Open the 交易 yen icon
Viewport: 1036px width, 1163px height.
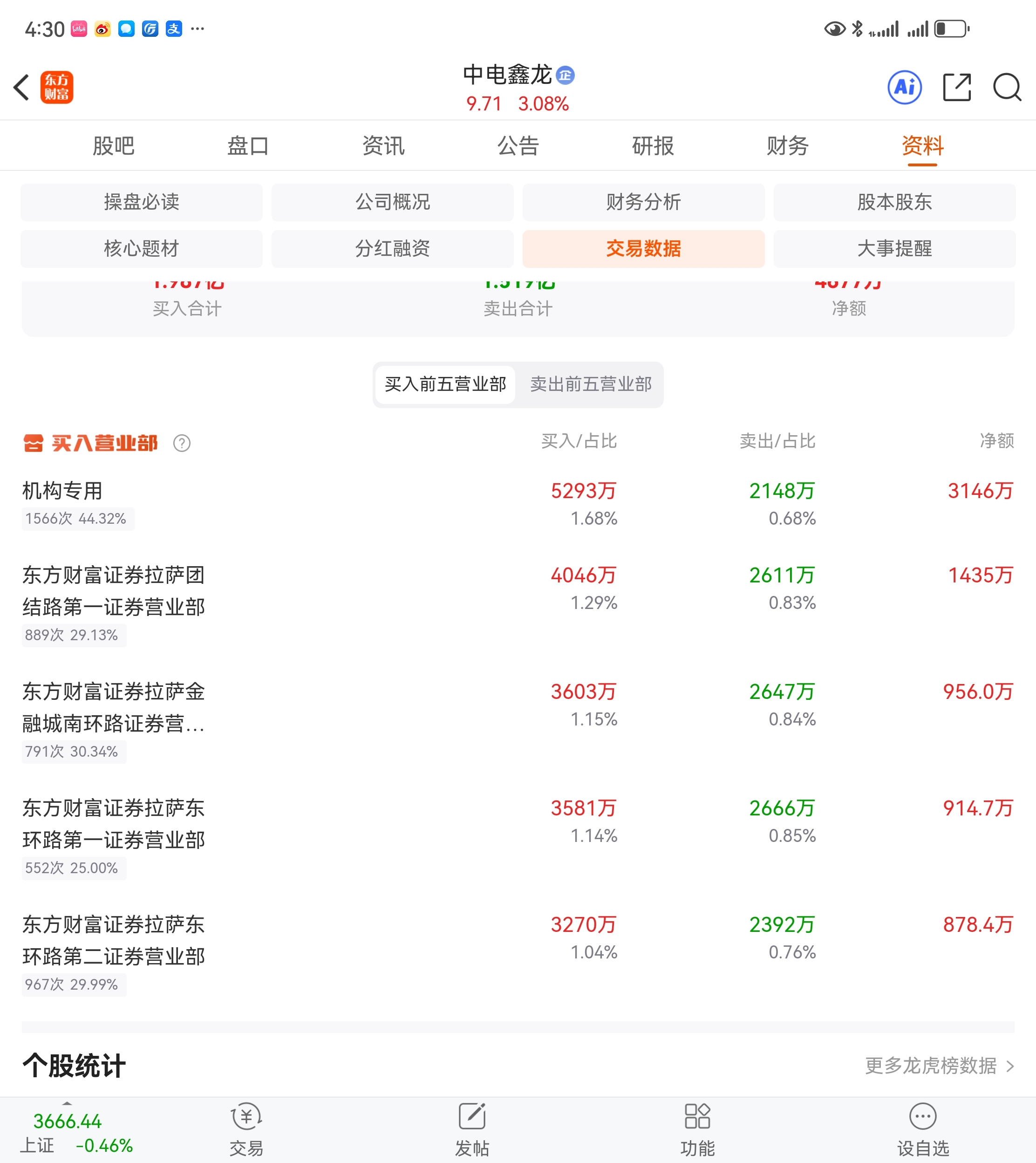246,1117
